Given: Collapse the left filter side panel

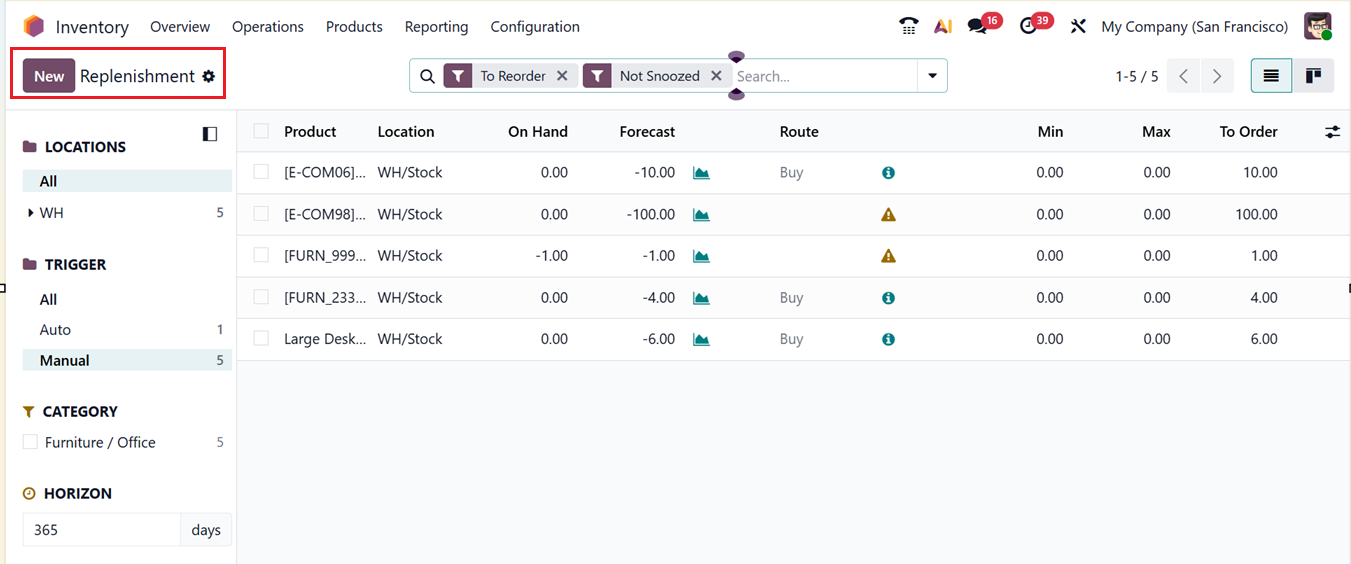Looking at the screenshot, I should pyautogui.click(x=210, y=134).
